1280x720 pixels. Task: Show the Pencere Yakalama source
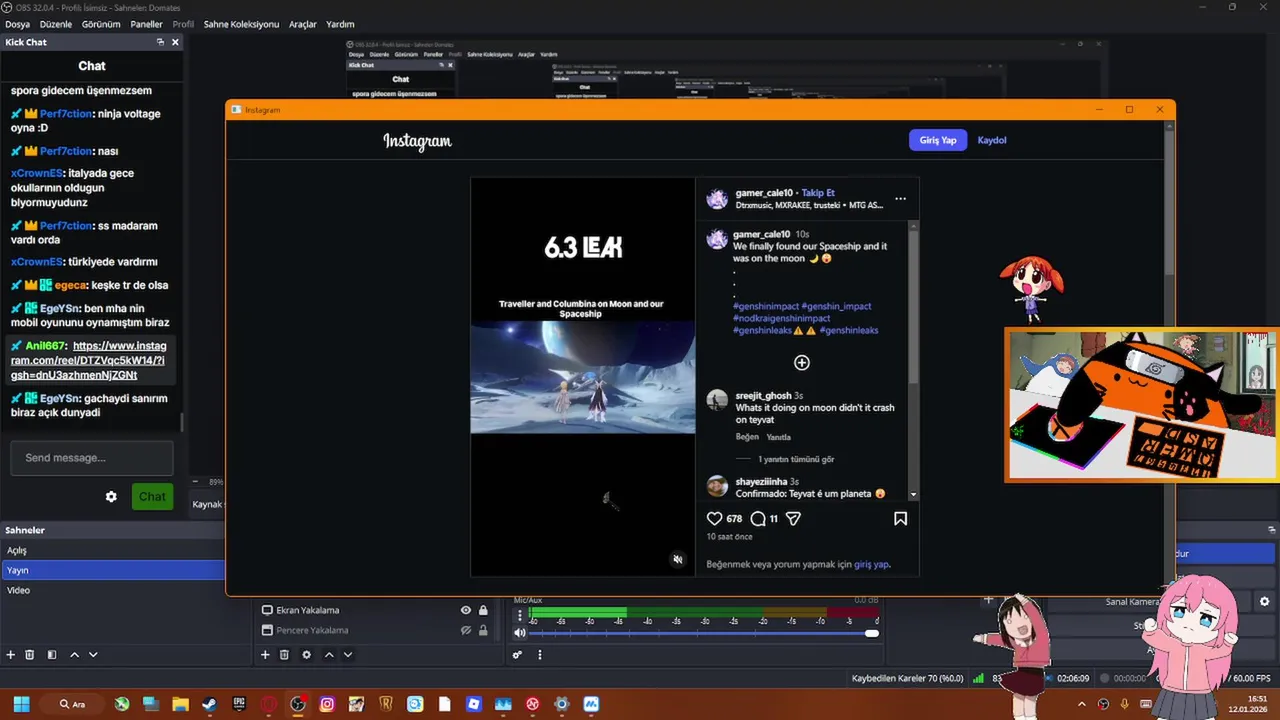(x=465, y=630)
